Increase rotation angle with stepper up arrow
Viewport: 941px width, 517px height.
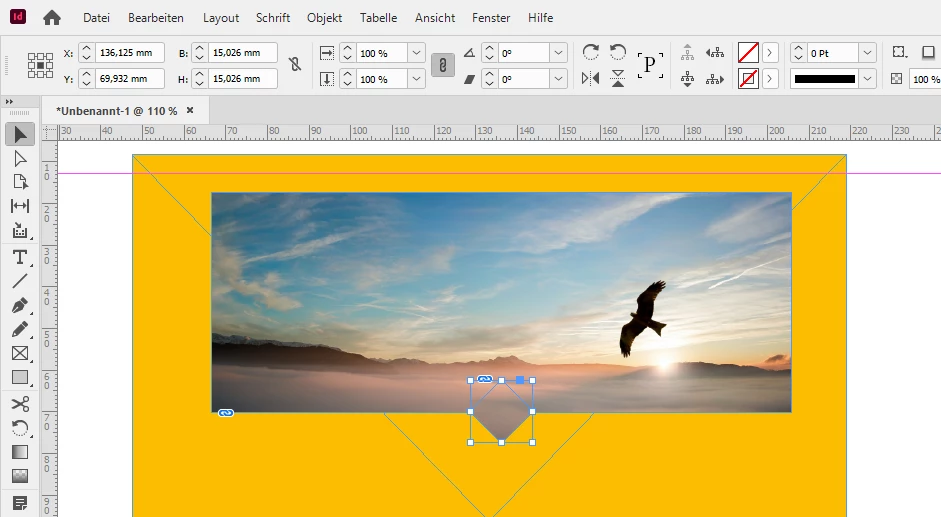490,49
